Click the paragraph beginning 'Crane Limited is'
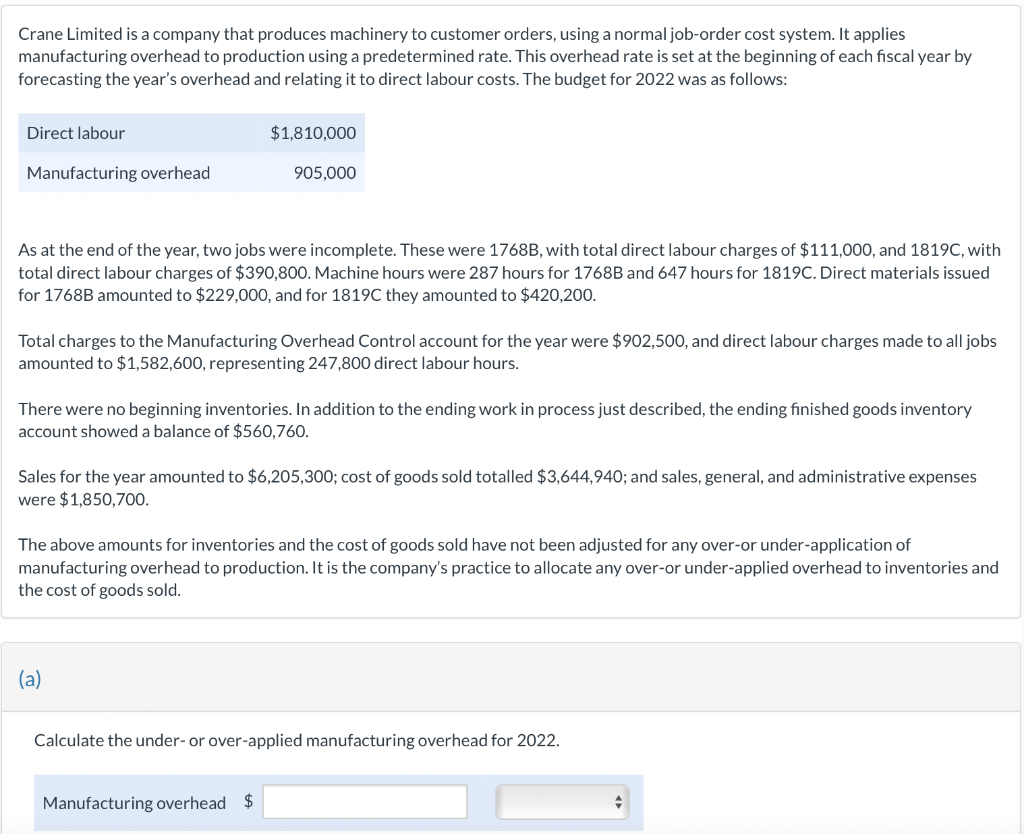This screenshot has height=834, width=1024. [494, 56]
